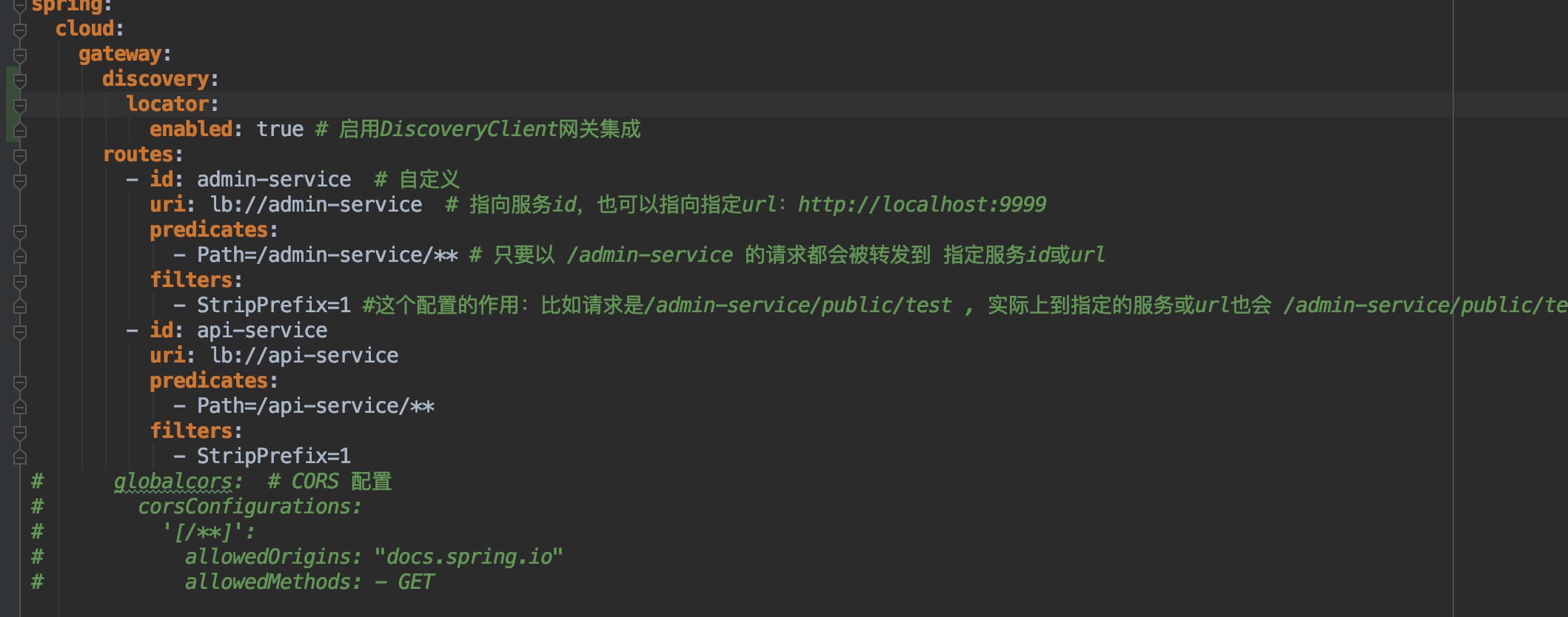Image resolution: width=1568 pixels, height=617 pixels.
Task: Fold the second predicates block
Action: (20, 382)
